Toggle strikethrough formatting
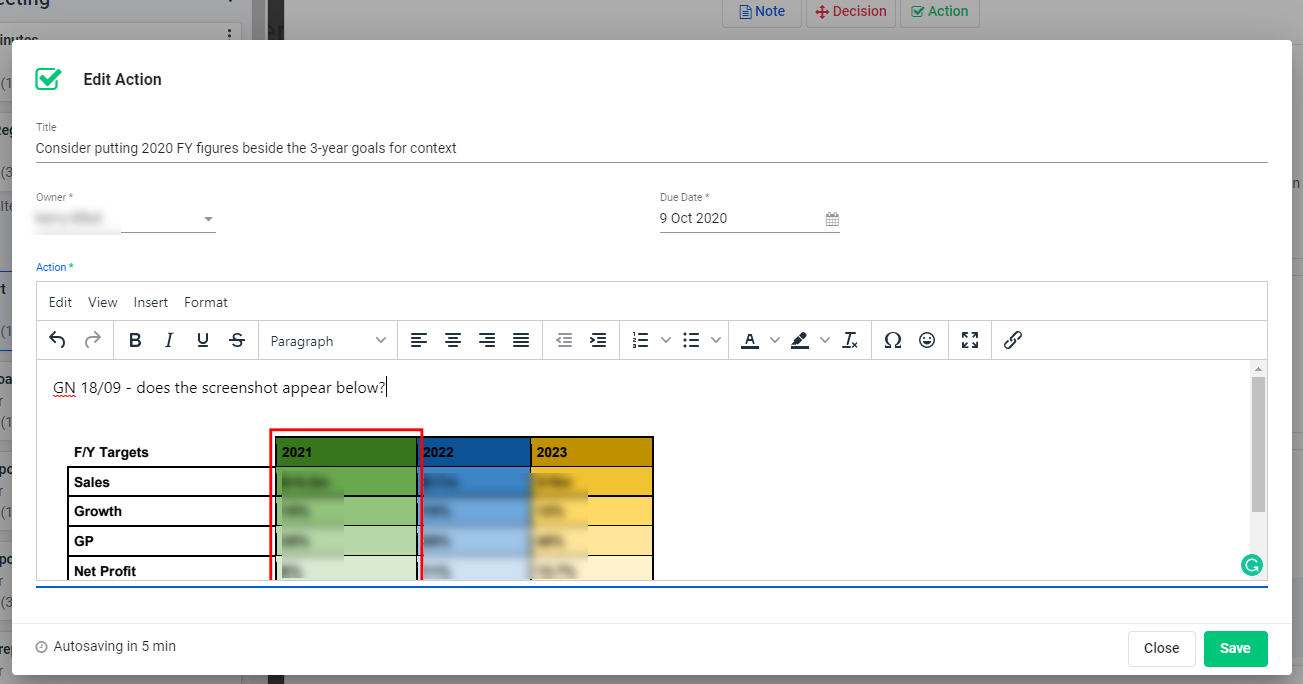 point(237,341)
